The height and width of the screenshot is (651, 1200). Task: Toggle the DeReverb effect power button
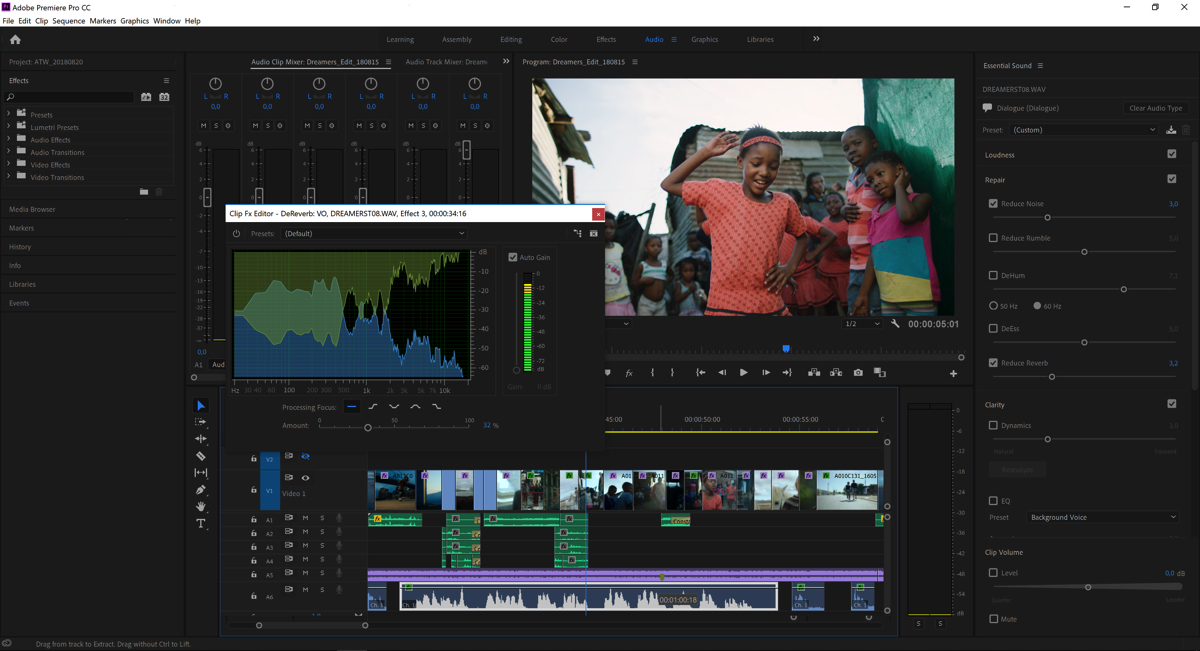237,234
